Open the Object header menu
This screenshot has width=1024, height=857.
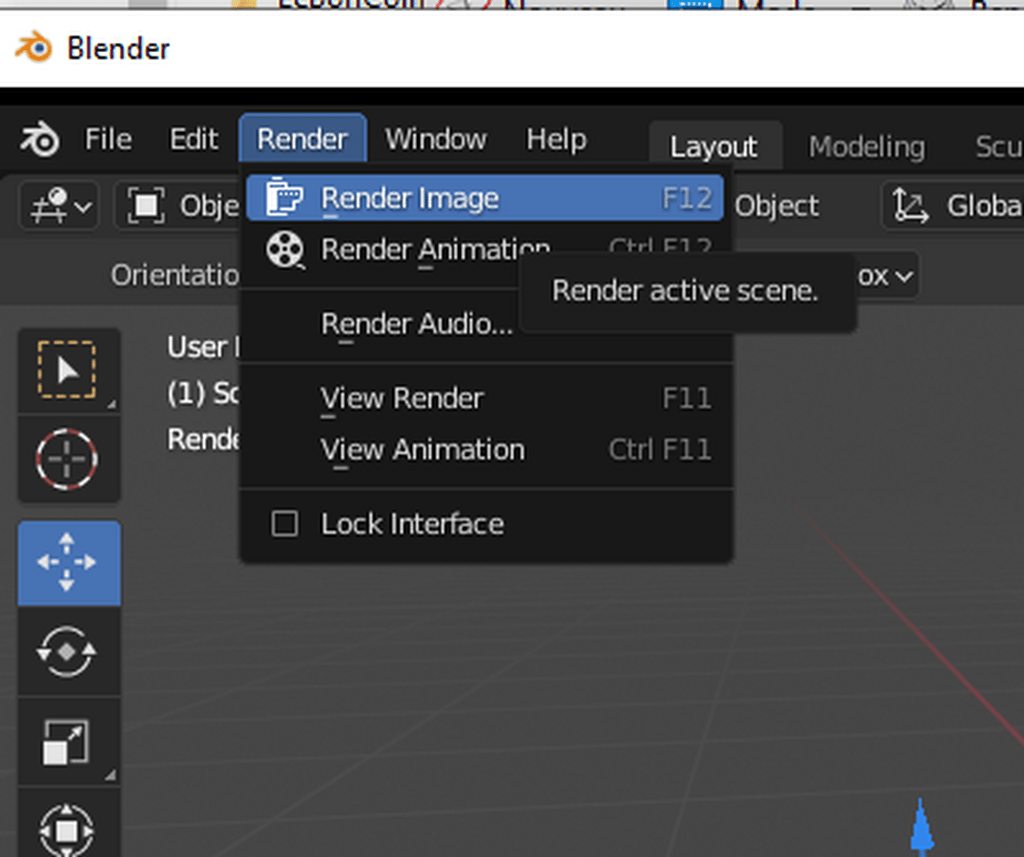[776, 206]
